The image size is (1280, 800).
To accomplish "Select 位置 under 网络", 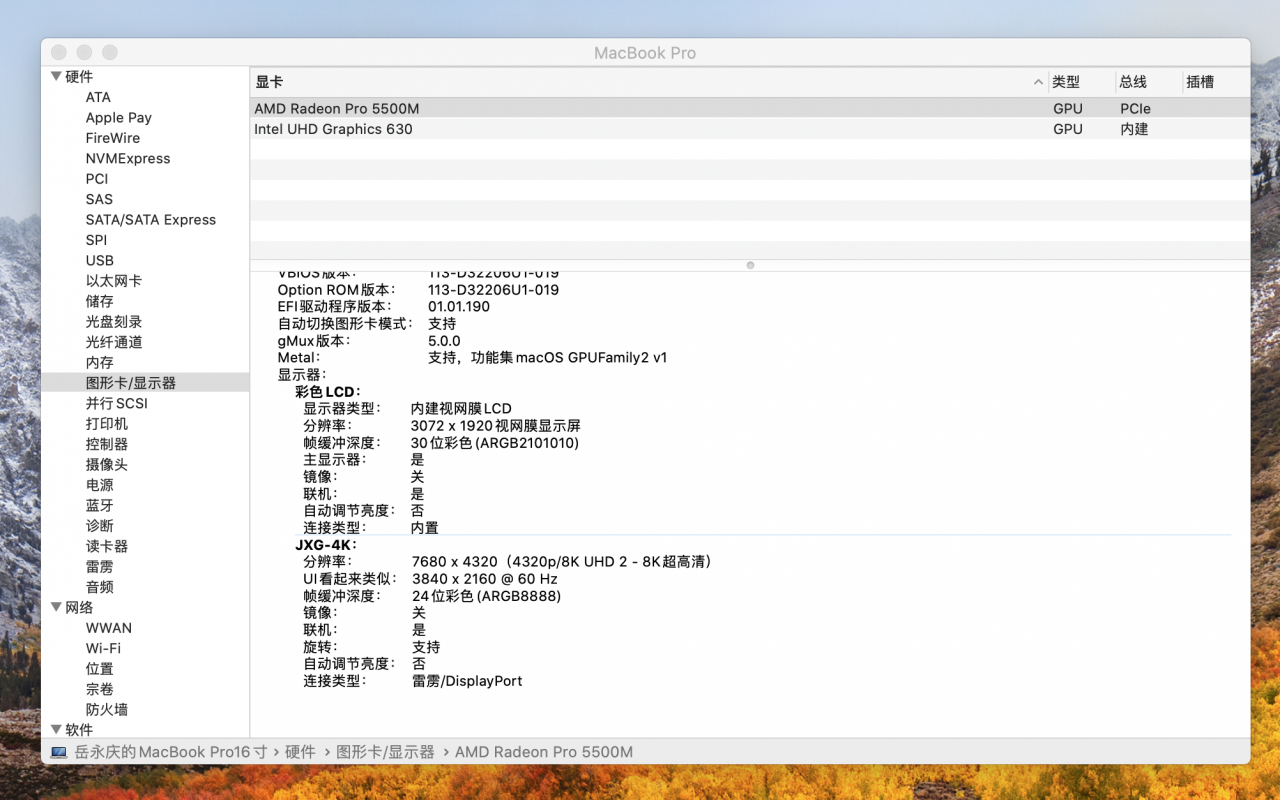I will [100, 668].
